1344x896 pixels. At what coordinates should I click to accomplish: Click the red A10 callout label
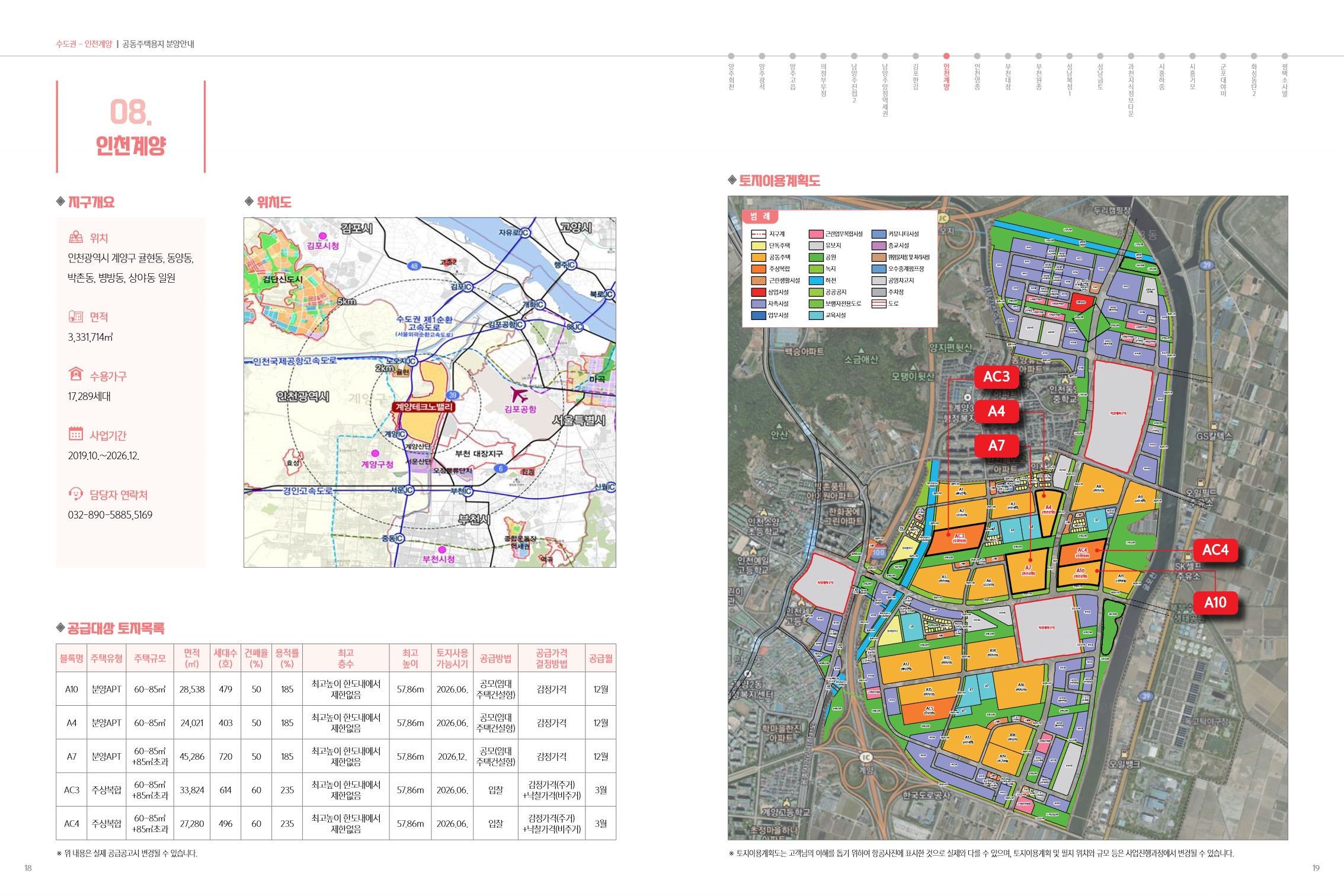coord(1215,603)
